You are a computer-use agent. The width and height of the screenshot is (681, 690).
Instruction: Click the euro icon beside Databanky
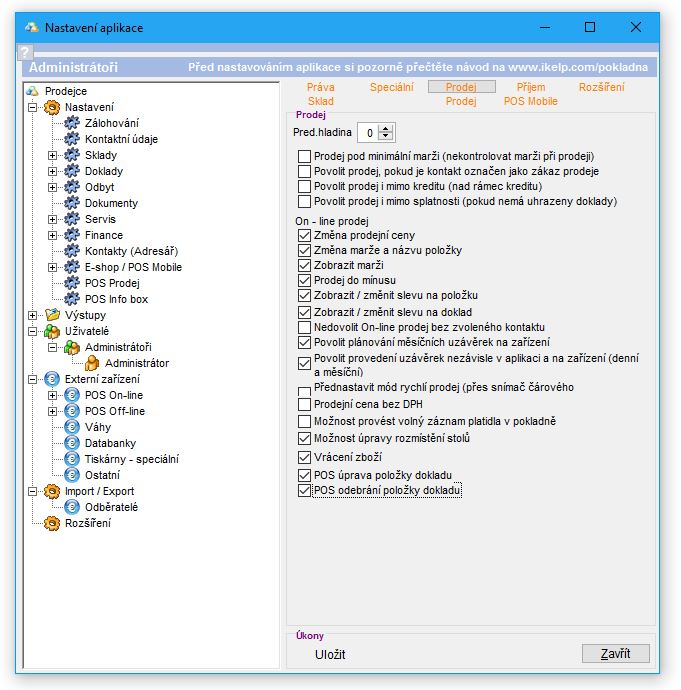coord(72,443)
